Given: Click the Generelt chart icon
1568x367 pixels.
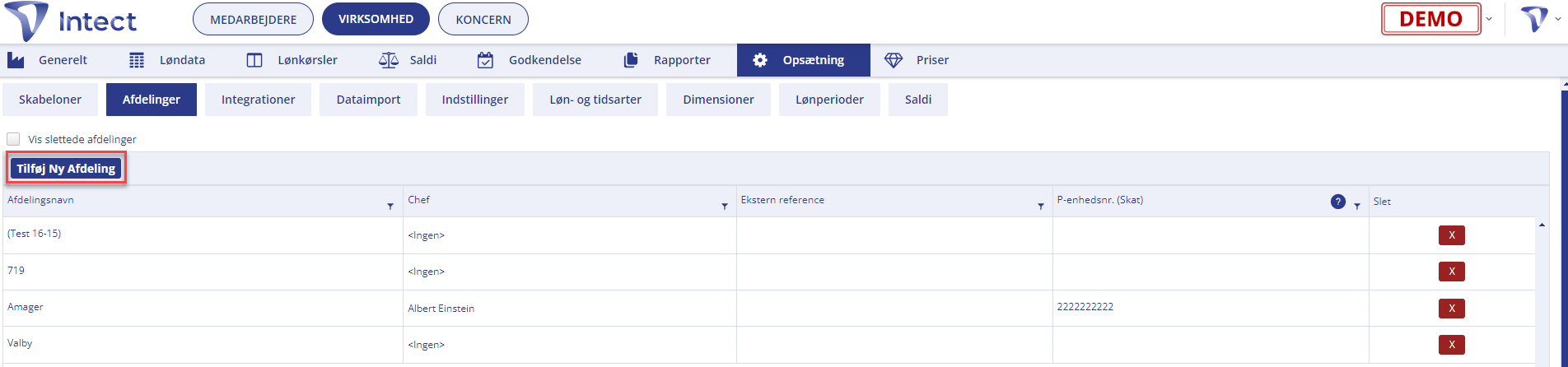Looking at the screenshot, I should tap(16, 60).
